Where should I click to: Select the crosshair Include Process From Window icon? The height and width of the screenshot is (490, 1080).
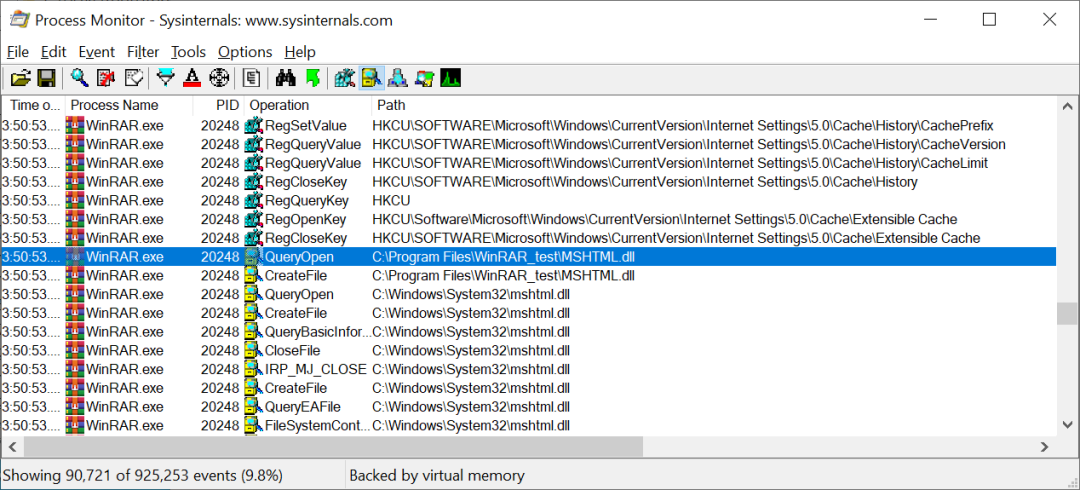coord(218,79)
